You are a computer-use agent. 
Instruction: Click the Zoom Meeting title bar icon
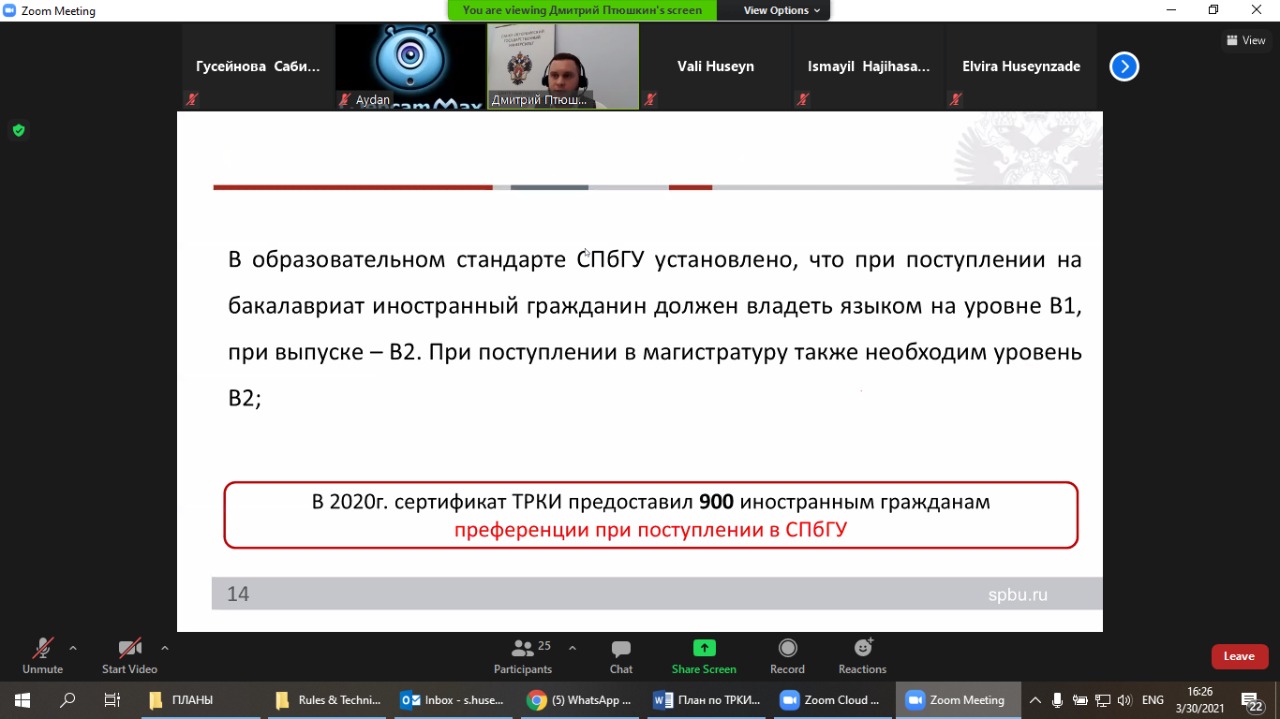pyautogui.click(x=10, y=10)
